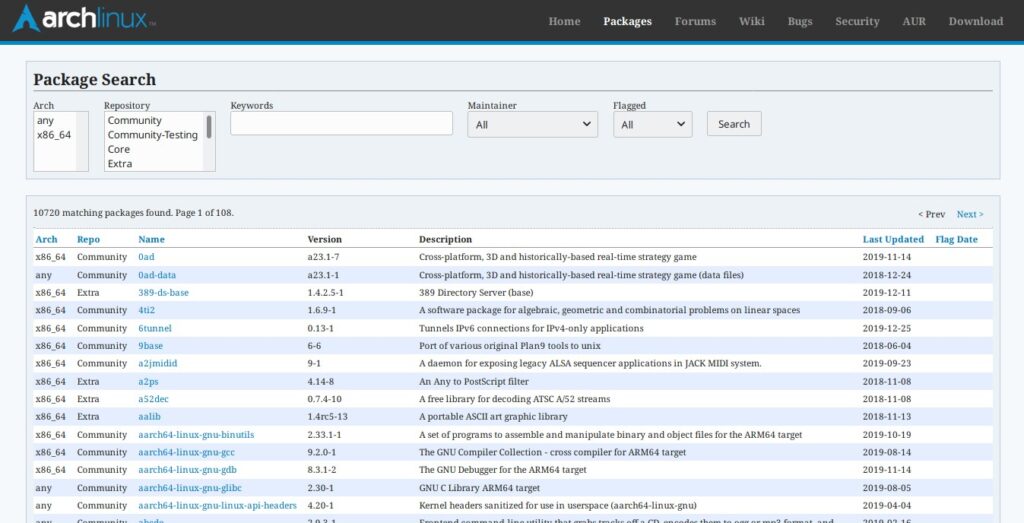
Task: Open the 389-ds-base package
Action: pyautogui.click(x=163, y=293)
